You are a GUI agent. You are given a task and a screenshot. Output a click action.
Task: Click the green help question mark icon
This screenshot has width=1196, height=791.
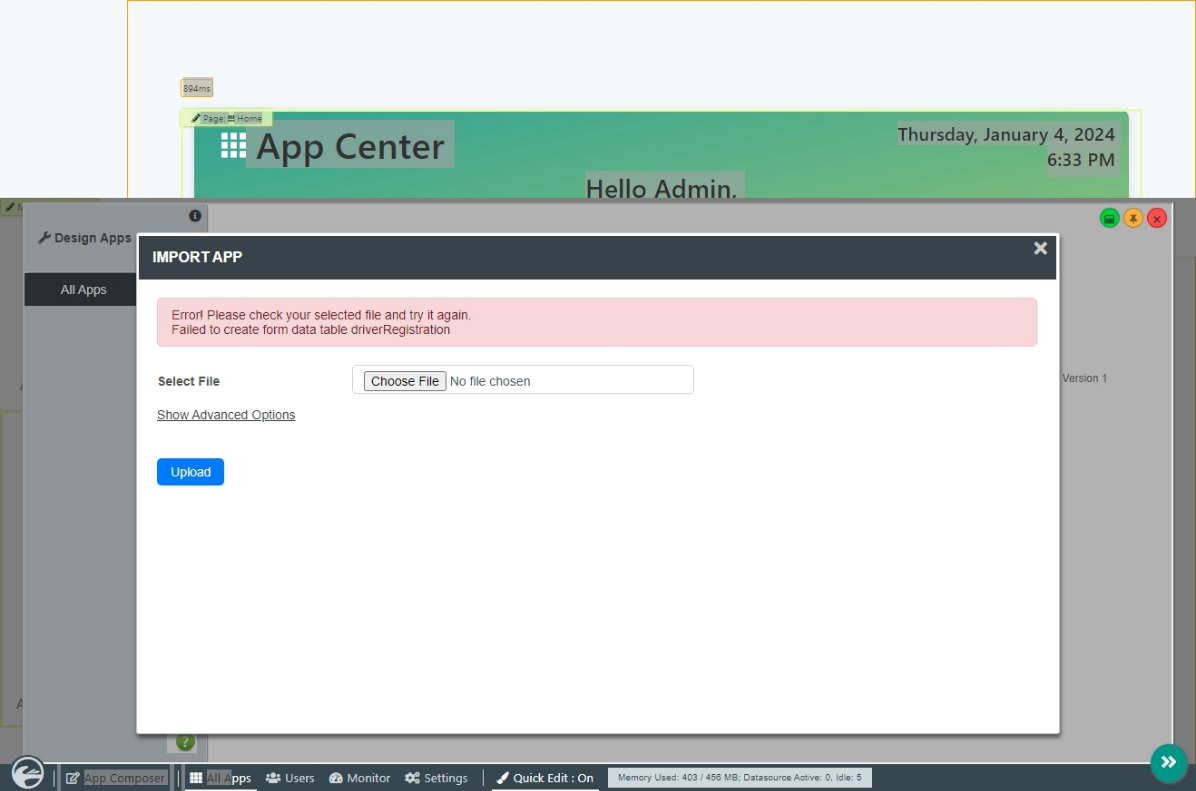[x=185, y=741]
